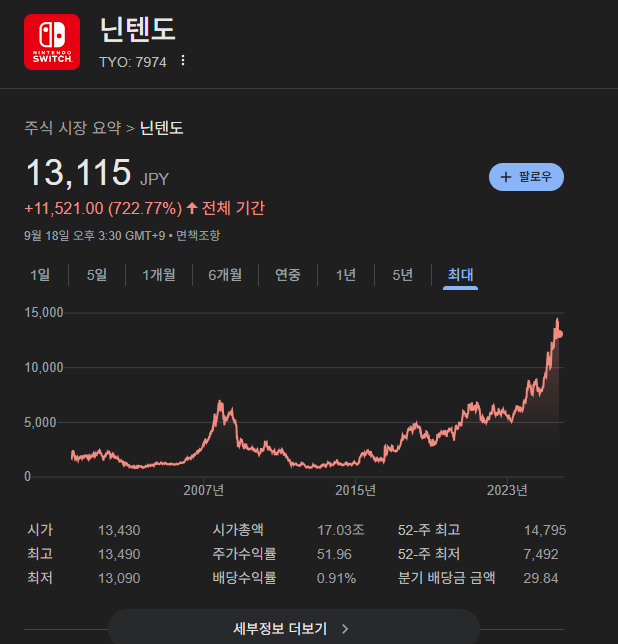The width and height of the screenshot is (618, 644).
Task: Click the 배당수익률 value 0.91%
Action: coord(336,578)
